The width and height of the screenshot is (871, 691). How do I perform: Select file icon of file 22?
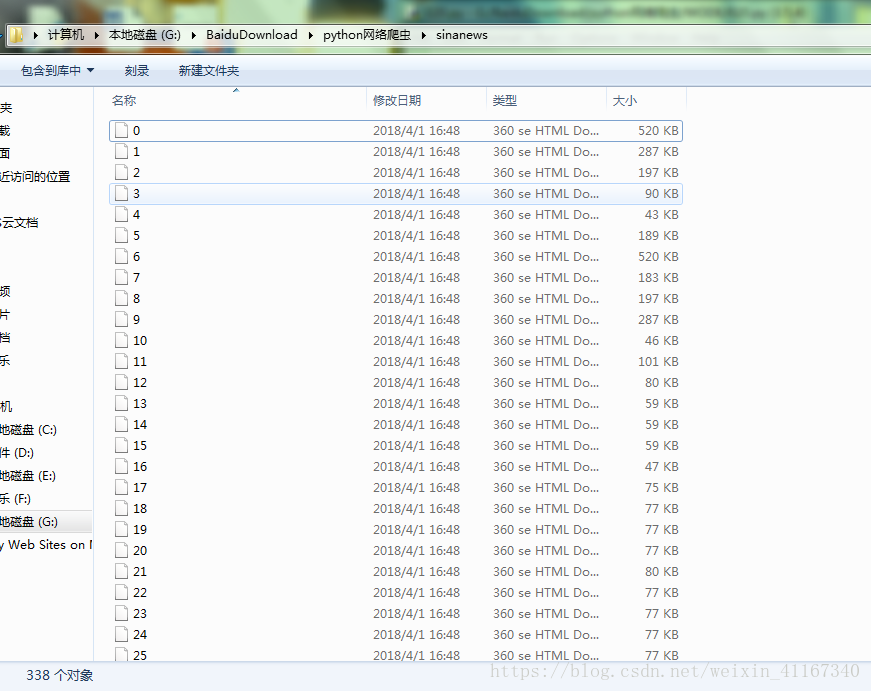121,593
